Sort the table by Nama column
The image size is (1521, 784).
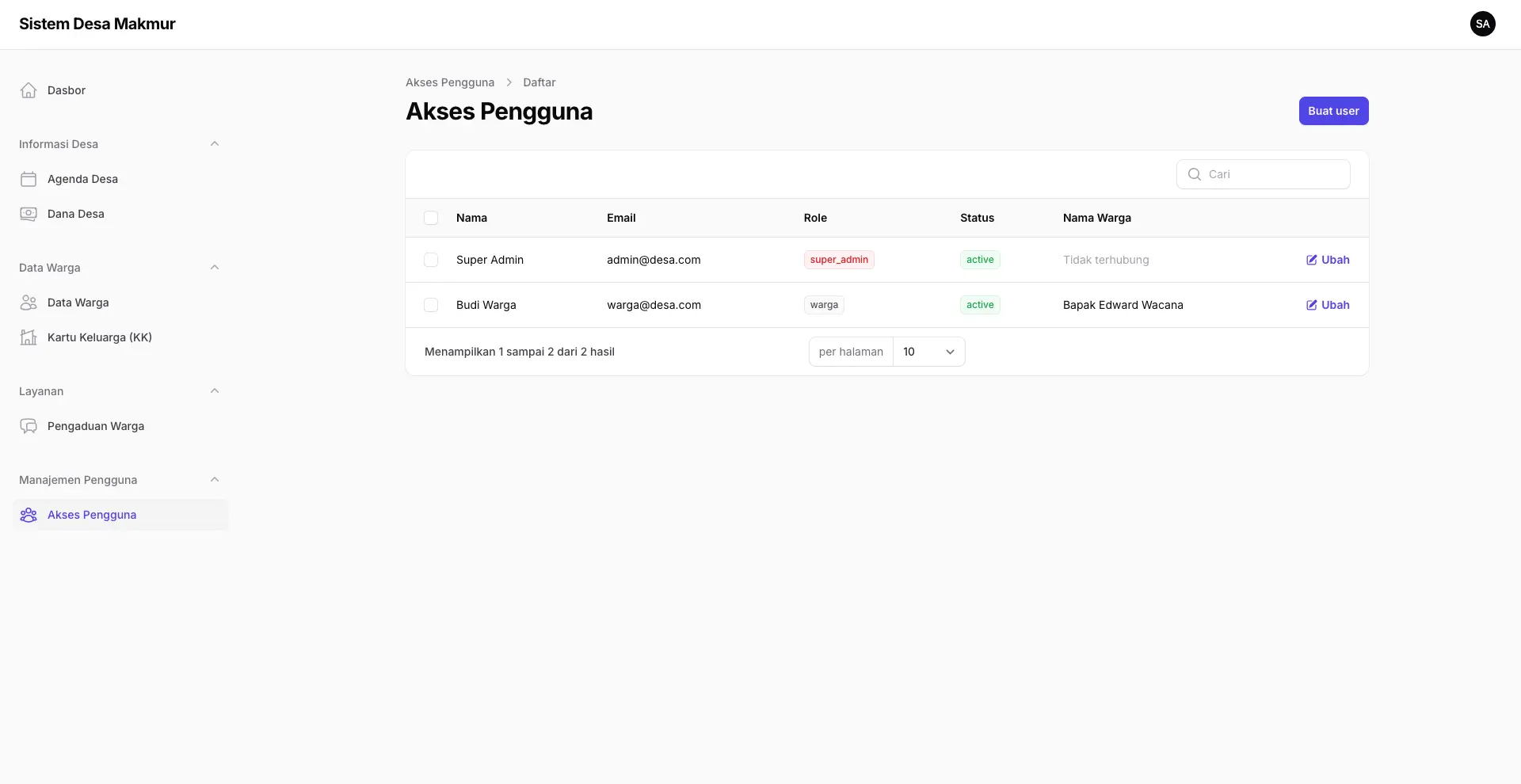pyautogui.click(x=471, y=218)
